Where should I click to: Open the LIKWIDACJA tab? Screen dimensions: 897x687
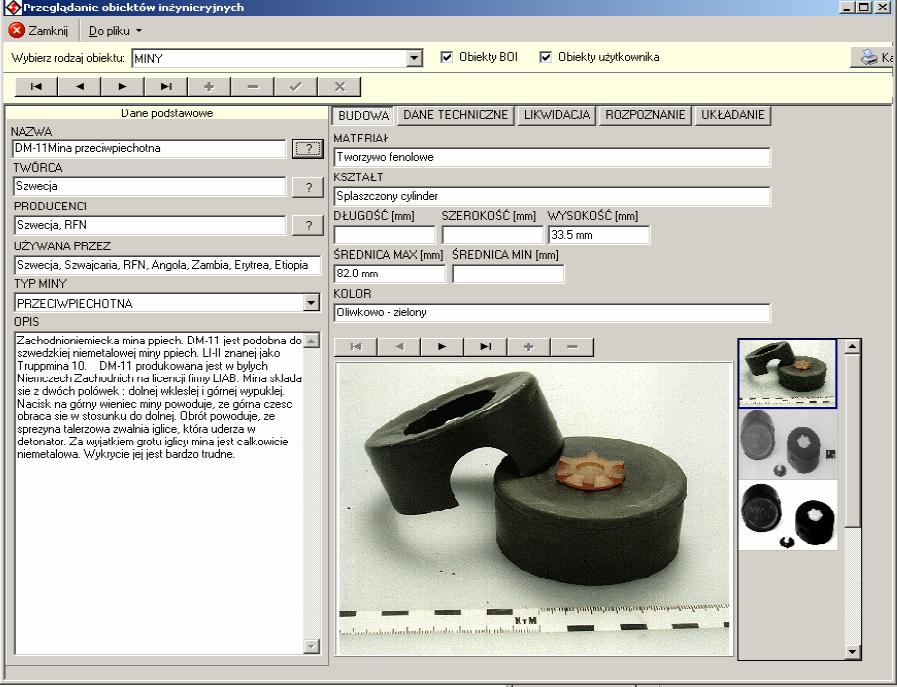(557, 115)
